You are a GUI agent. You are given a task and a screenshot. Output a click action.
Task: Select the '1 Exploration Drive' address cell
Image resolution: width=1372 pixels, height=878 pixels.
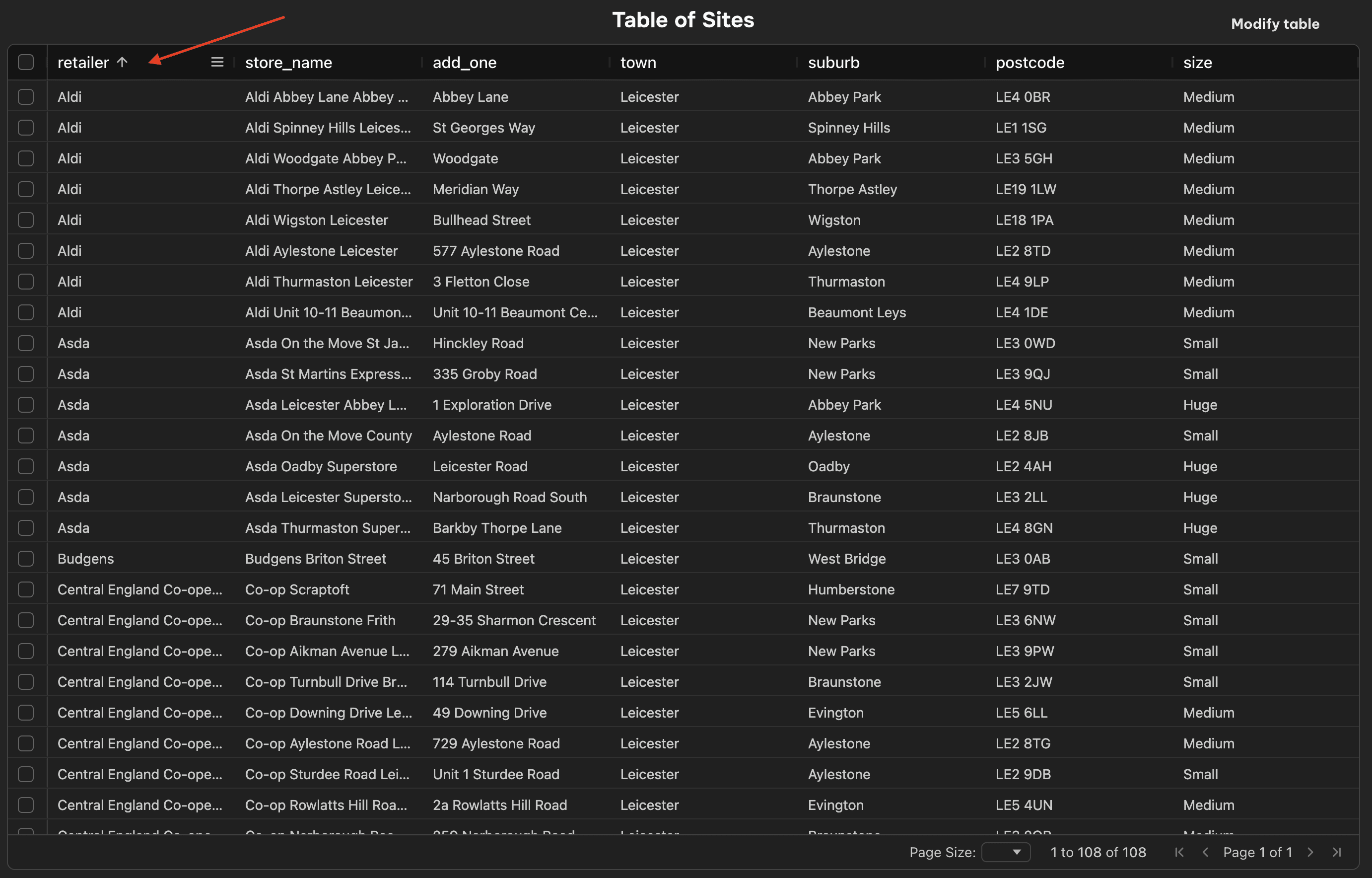pyautogui.click(x=492, y=405)
